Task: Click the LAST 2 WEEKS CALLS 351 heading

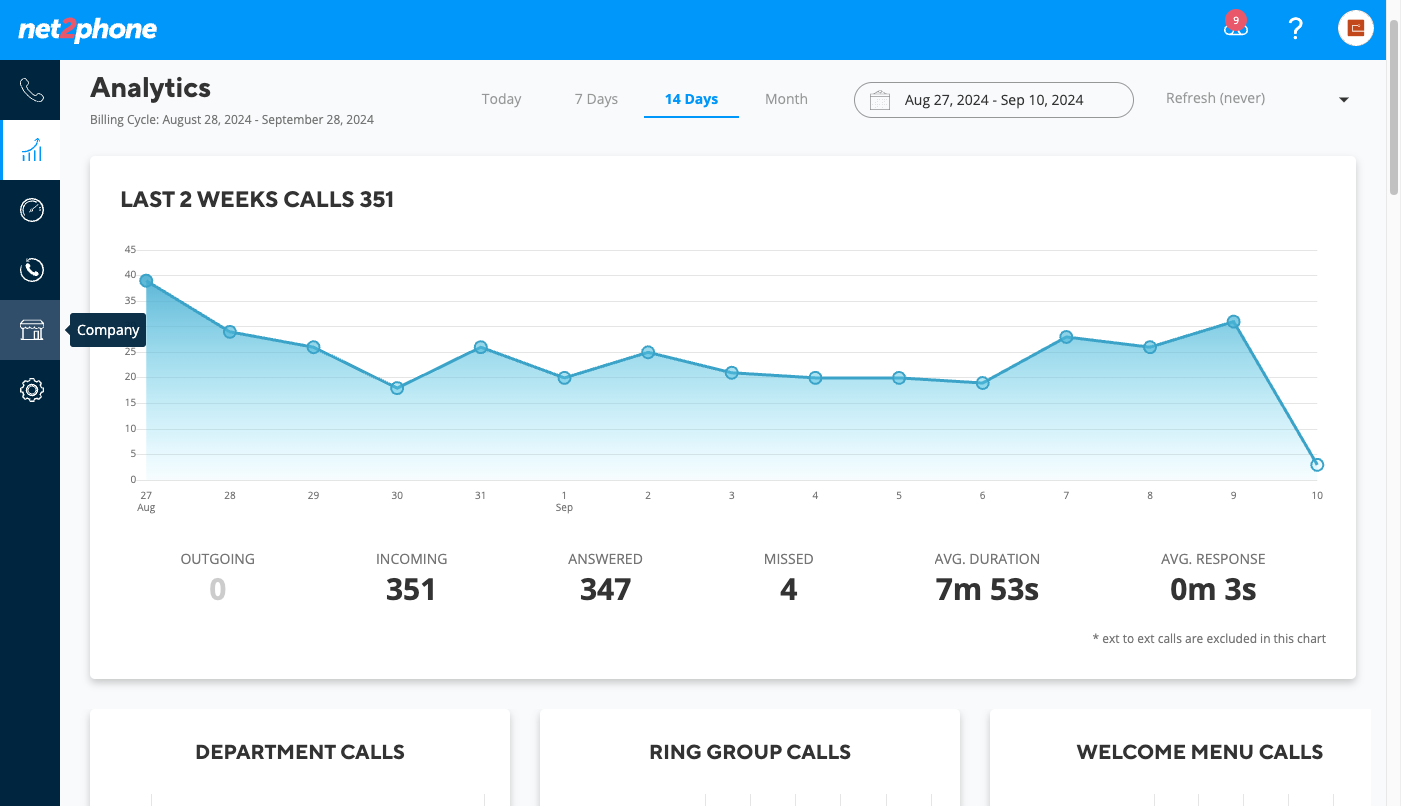Action: pyautogui.click(x=257, y=200)
